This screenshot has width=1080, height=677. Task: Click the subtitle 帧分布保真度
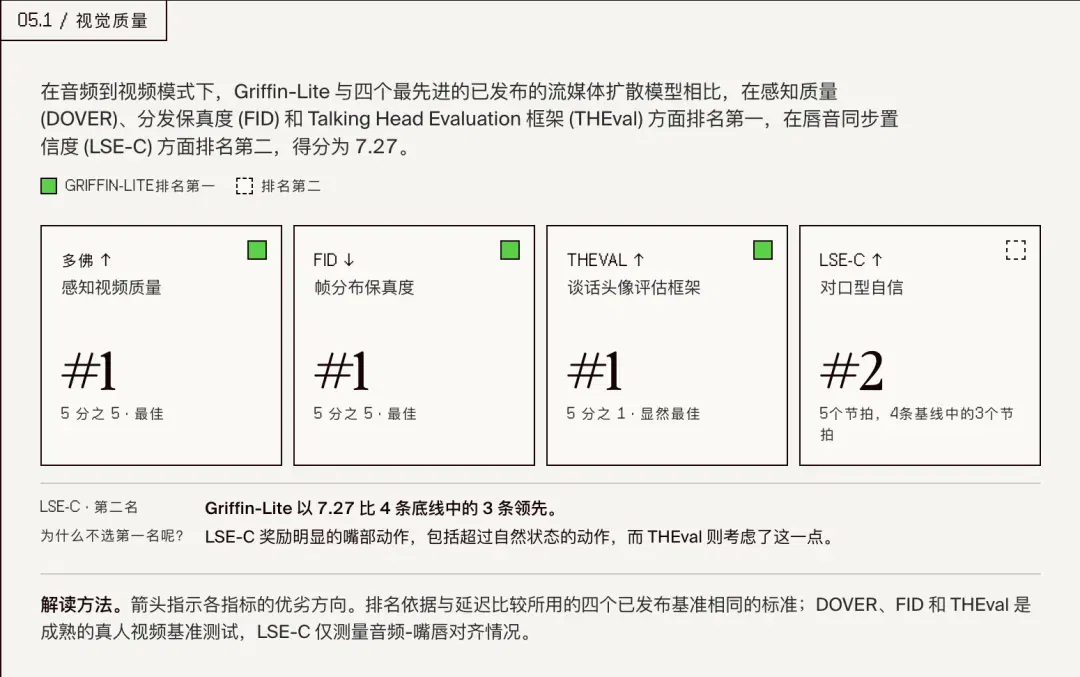pyautogui.click(x=364, y=287)
